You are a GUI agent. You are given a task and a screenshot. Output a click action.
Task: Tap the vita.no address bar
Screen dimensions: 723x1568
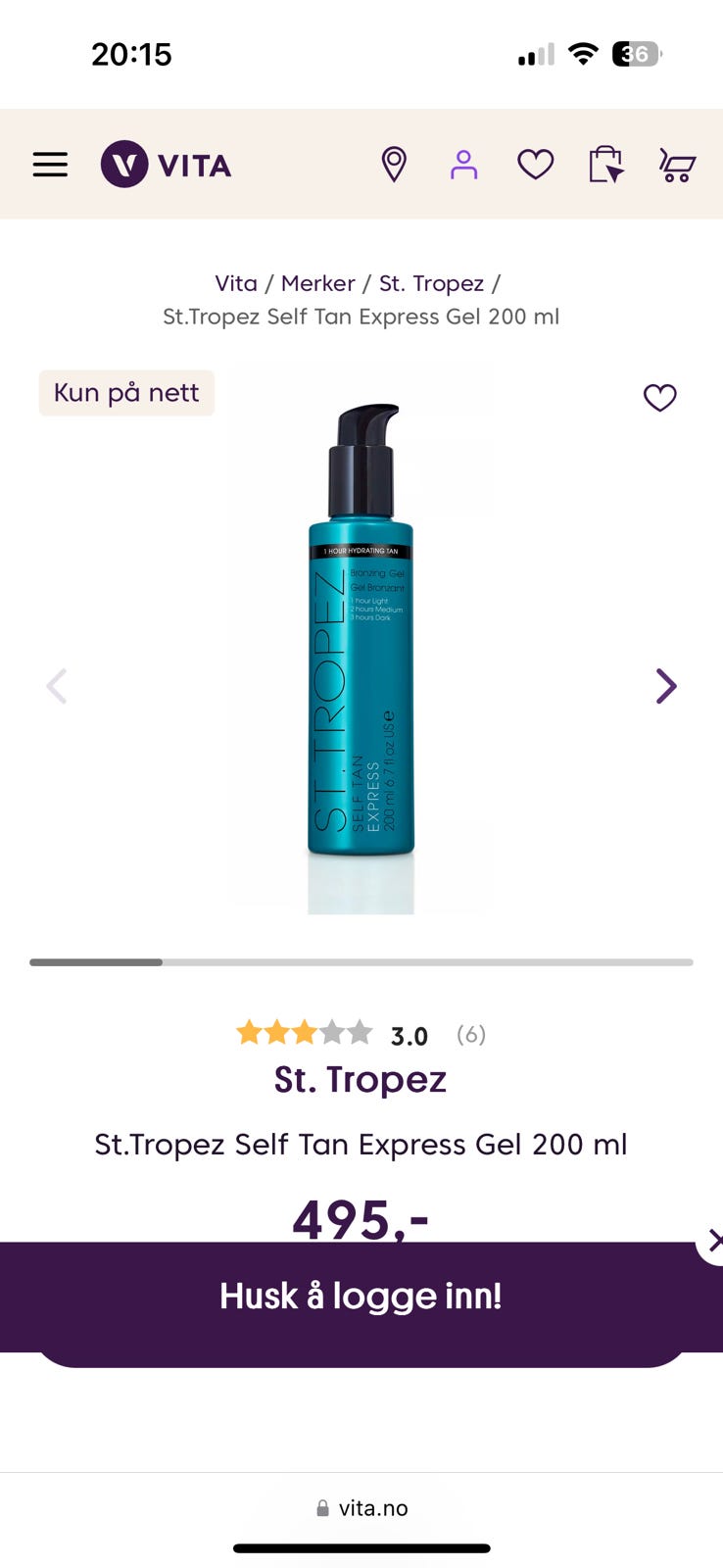361,1508
